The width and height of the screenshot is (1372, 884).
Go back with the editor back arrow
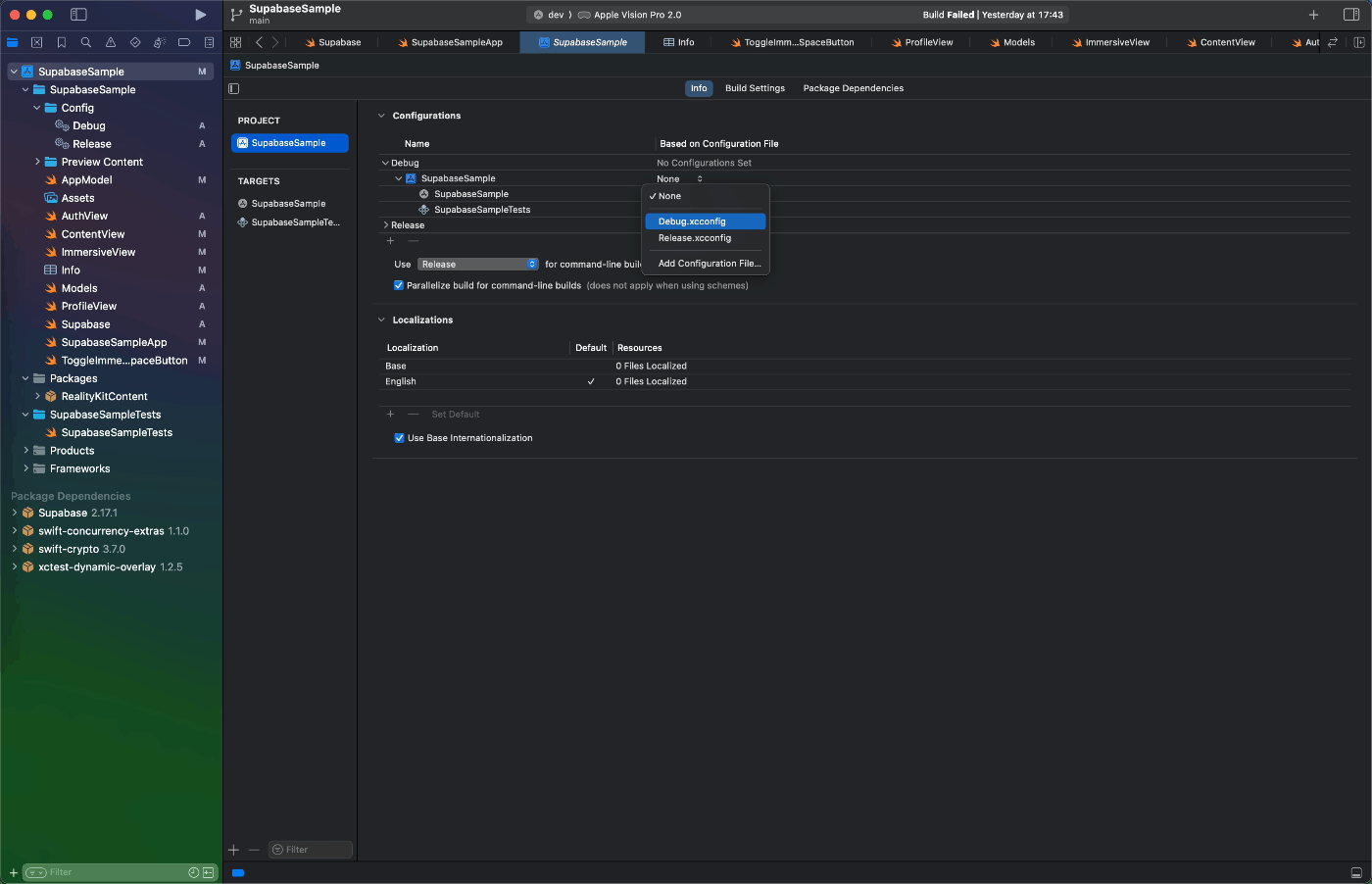click(259, 42)
